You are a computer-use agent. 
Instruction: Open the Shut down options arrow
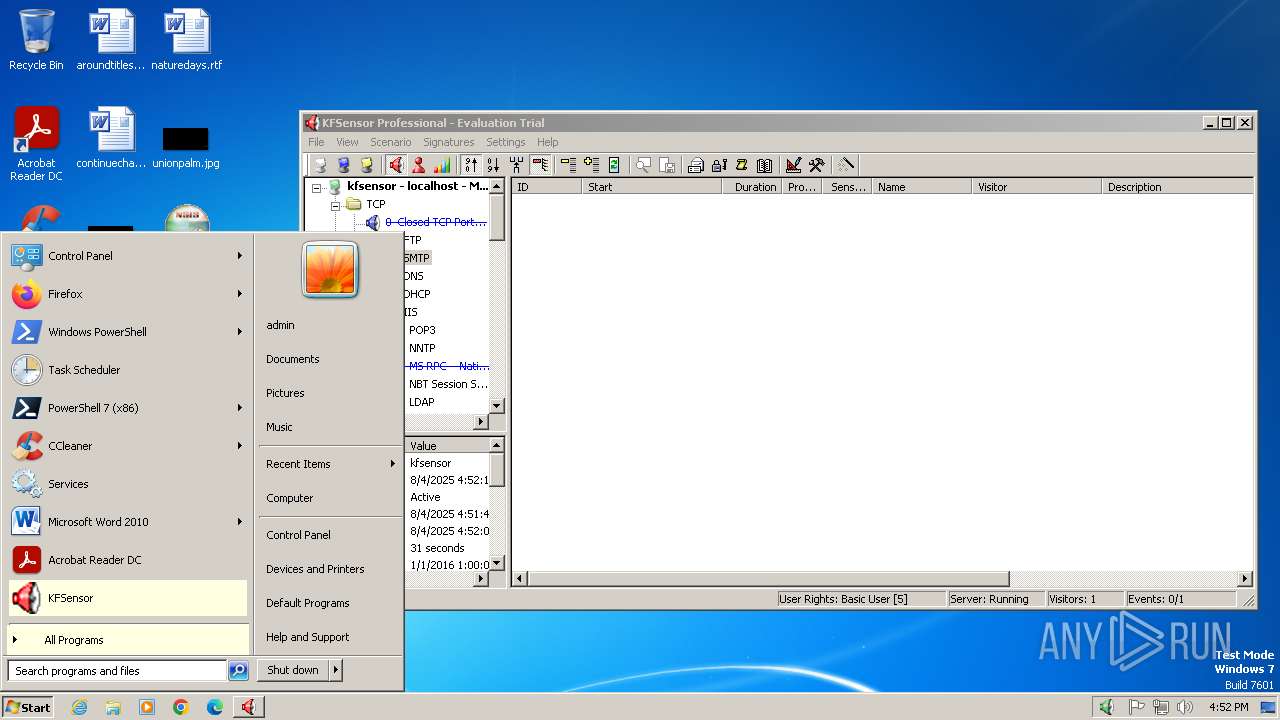(336, 670)
